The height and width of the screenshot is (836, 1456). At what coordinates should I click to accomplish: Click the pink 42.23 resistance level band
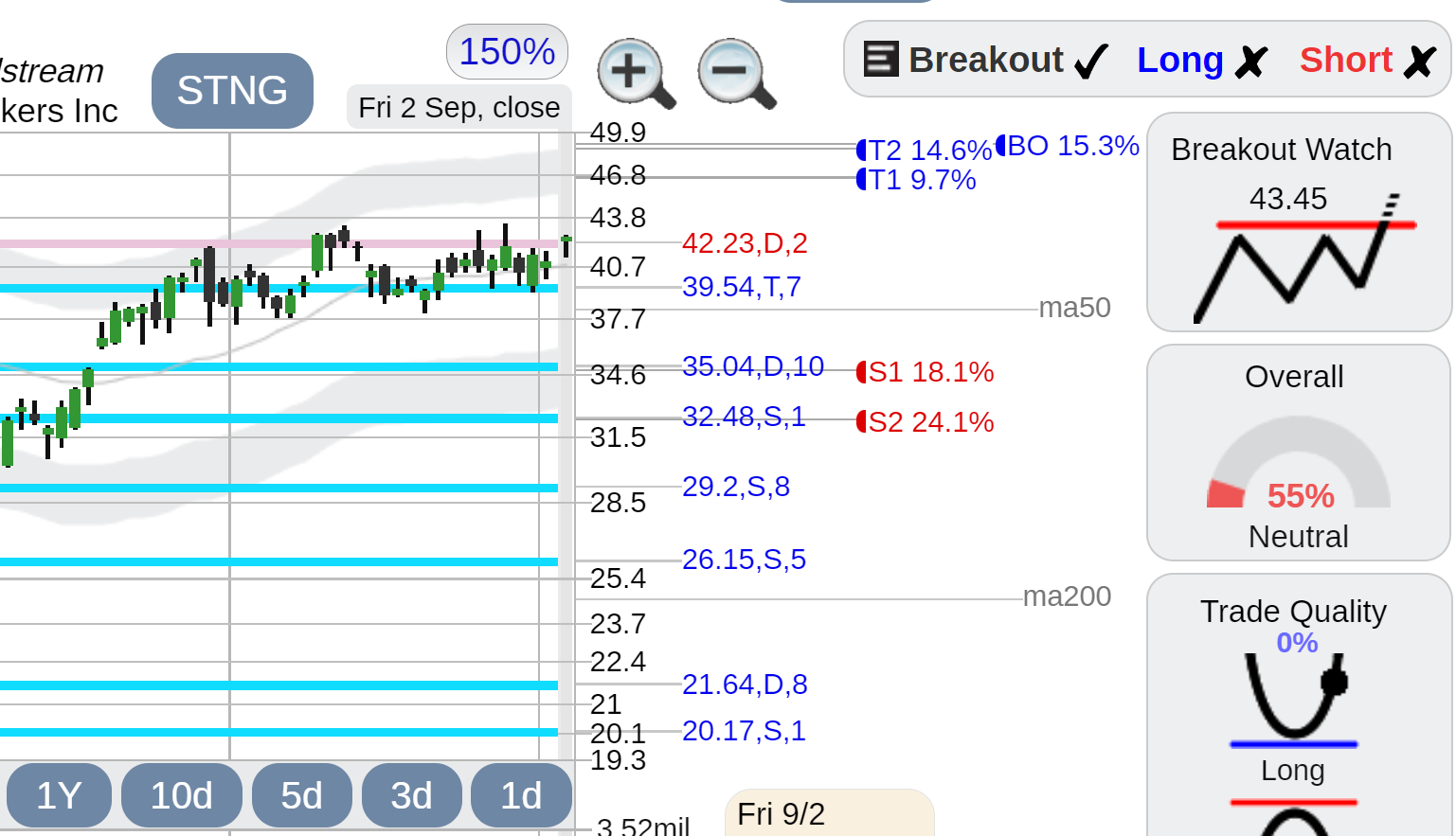(279, 243)
